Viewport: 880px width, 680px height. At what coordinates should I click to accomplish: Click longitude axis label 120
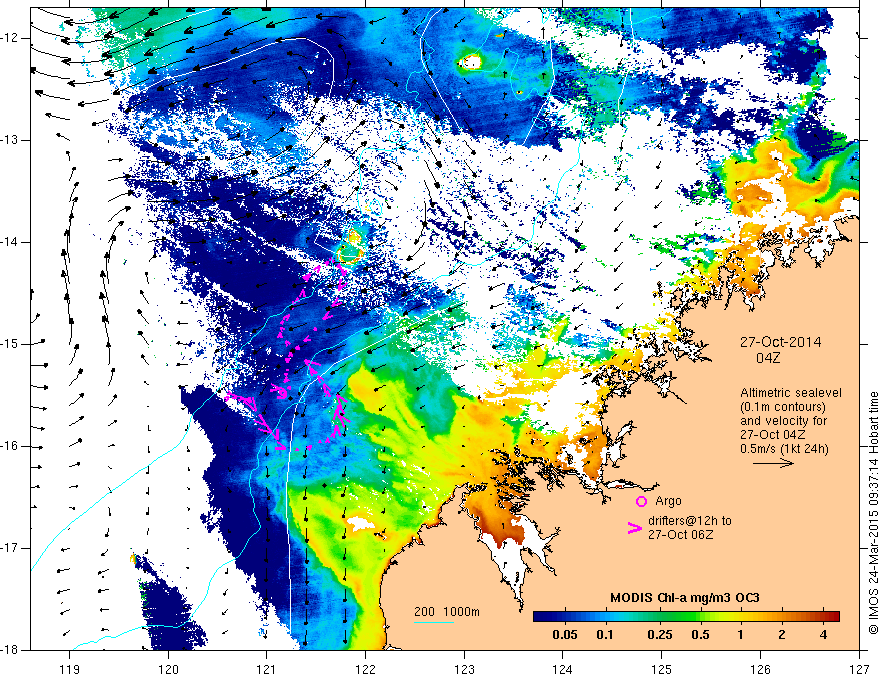click(168, 669)
